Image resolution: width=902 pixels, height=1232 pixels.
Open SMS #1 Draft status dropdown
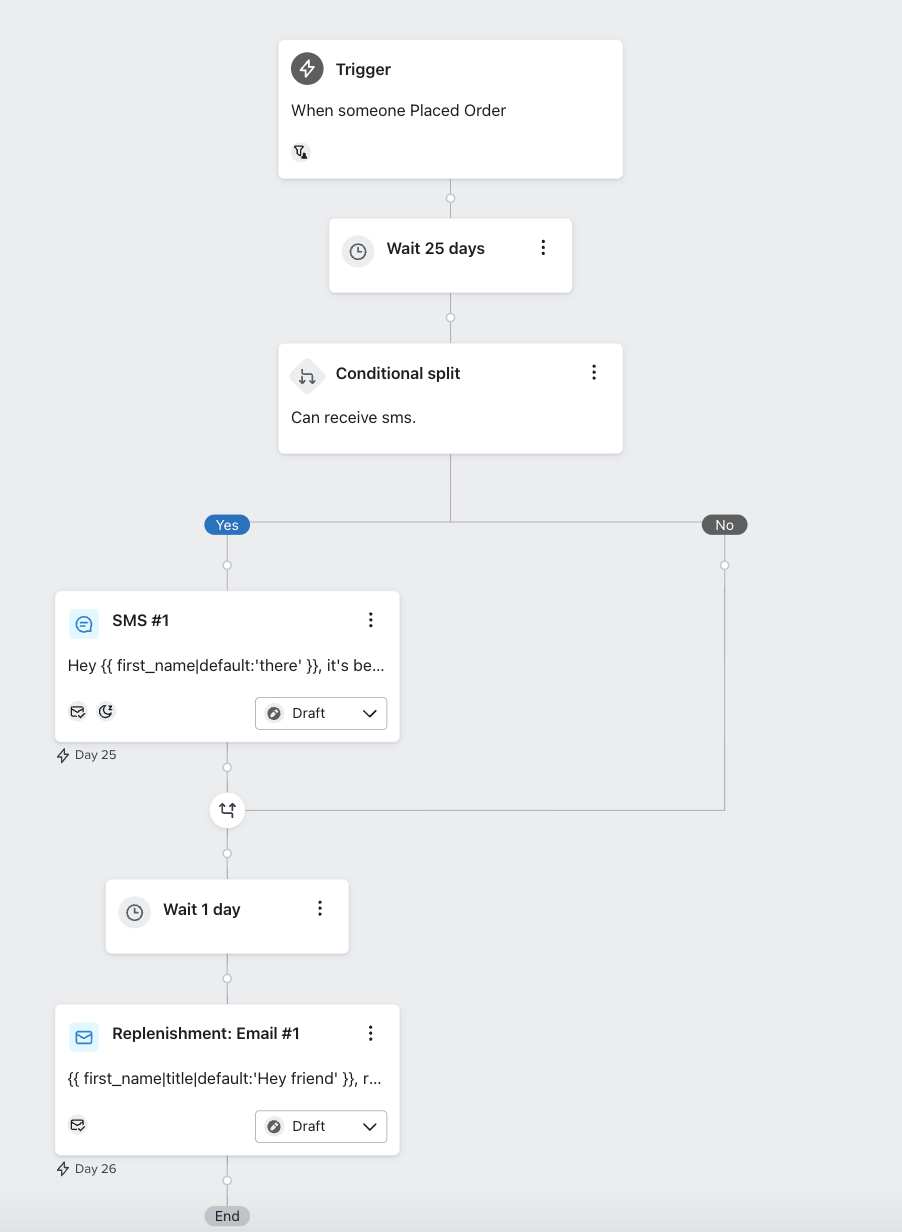pyautogui.click(x=321, y=713)
